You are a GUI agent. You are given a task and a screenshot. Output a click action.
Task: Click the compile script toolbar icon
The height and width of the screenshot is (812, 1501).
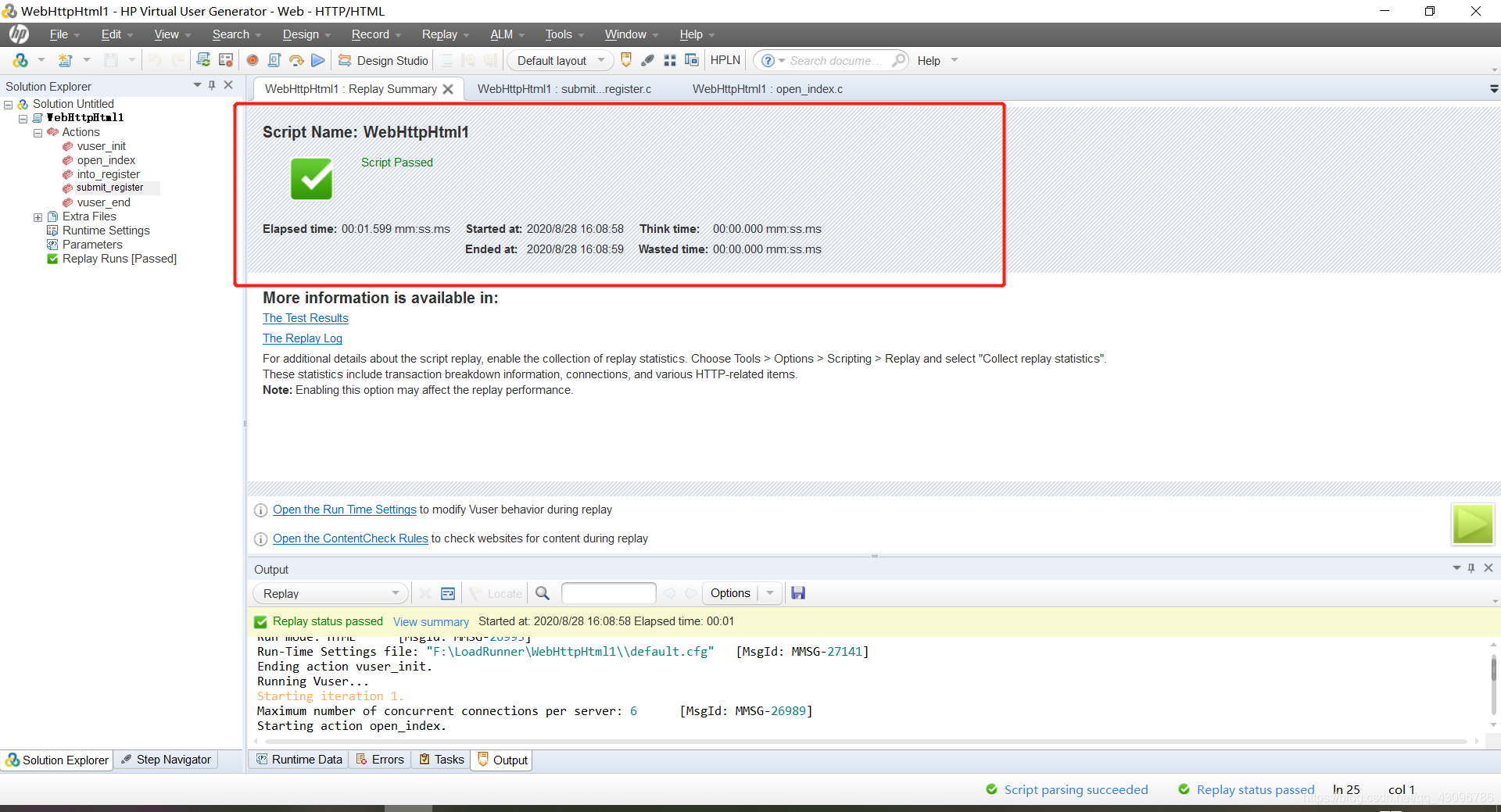274,60
